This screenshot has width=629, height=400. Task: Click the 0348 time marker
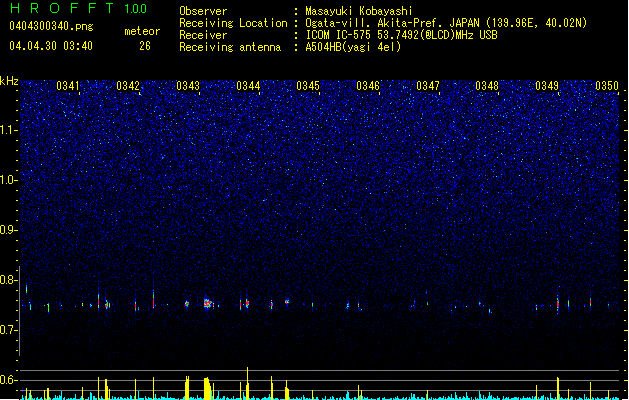click(487, 86)
